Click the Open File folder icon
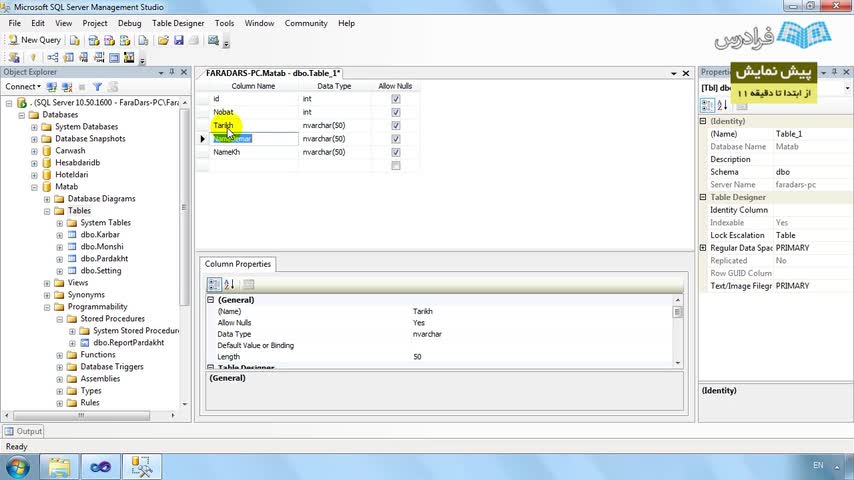 163,40
